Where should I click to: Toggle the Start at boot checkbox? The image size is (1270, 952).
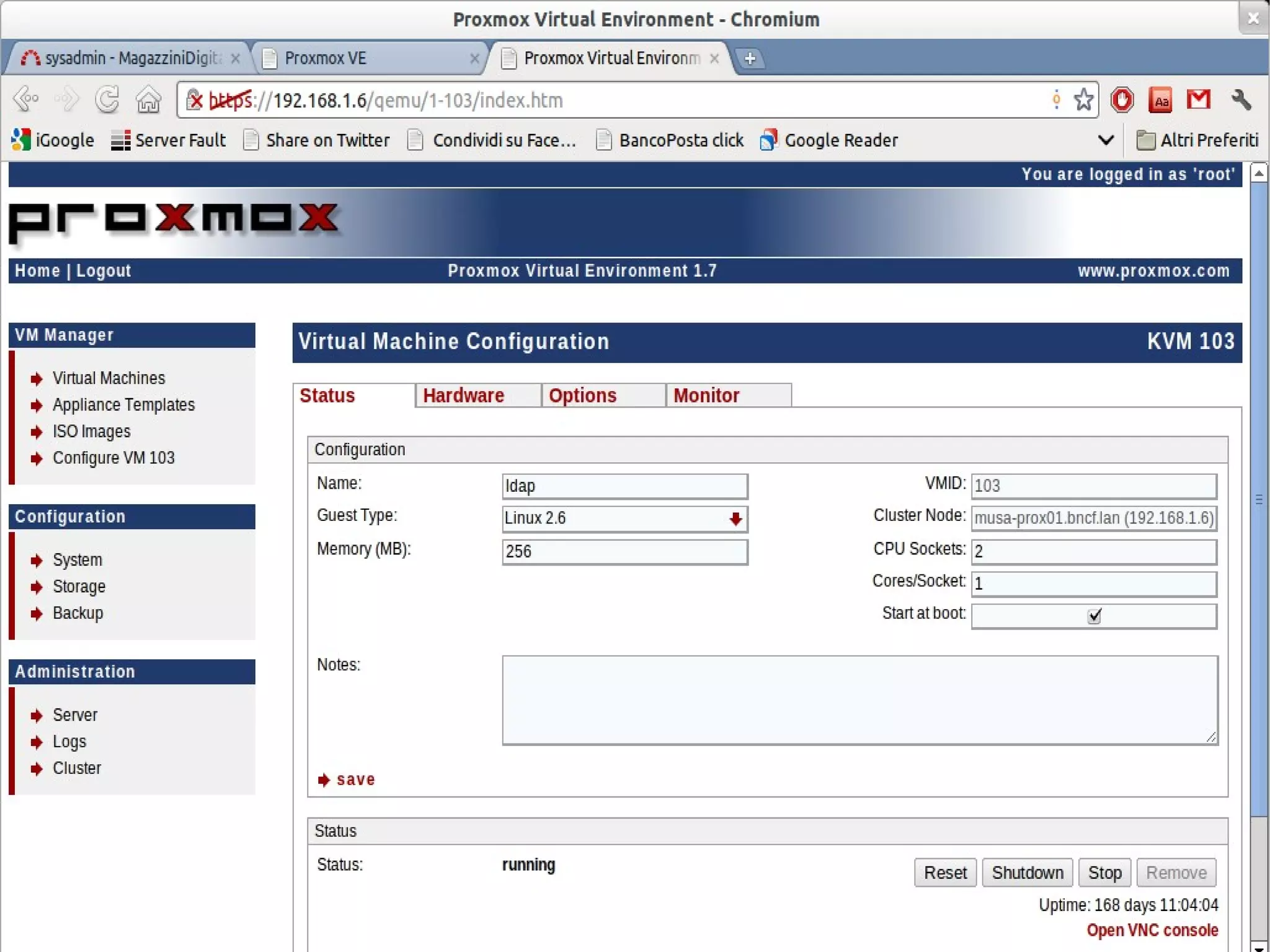[x=1094, y=616]
